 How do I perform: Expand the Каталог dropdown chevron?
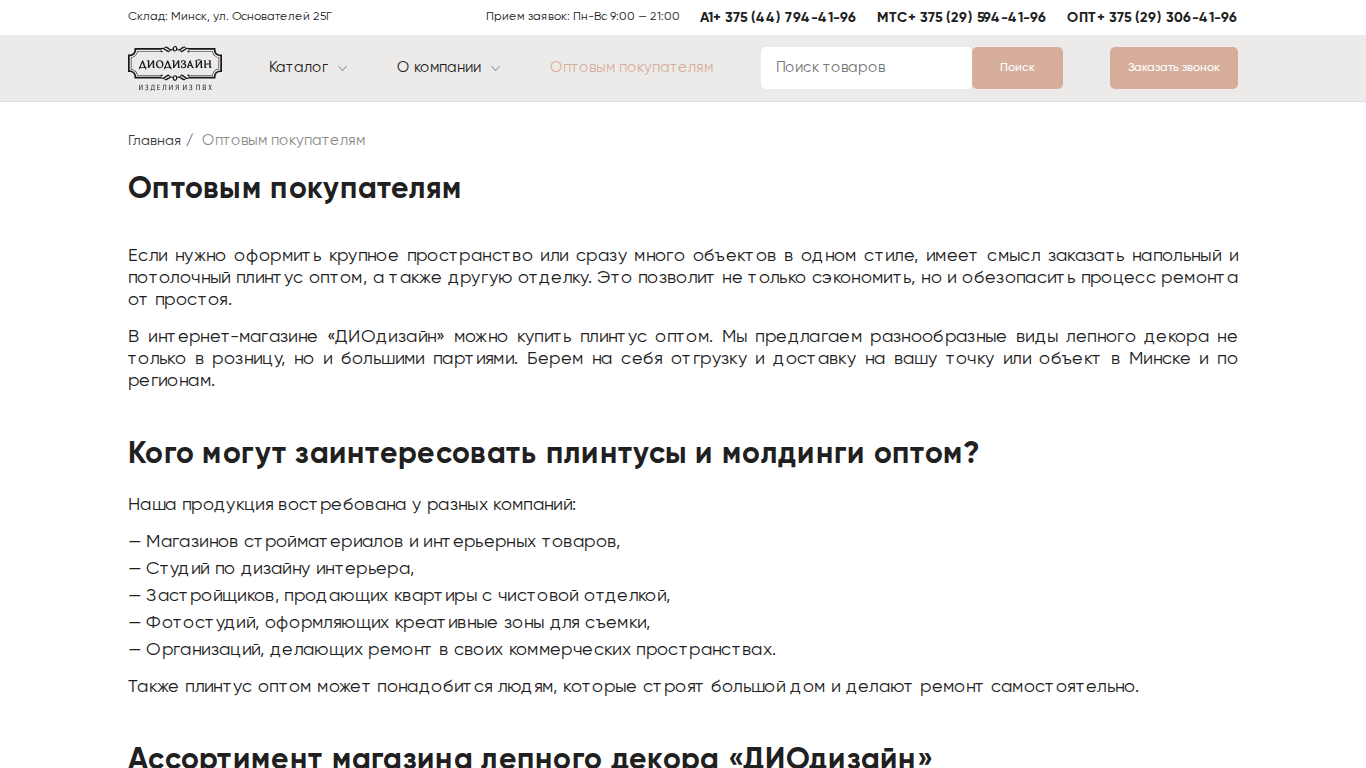(342, 68)
